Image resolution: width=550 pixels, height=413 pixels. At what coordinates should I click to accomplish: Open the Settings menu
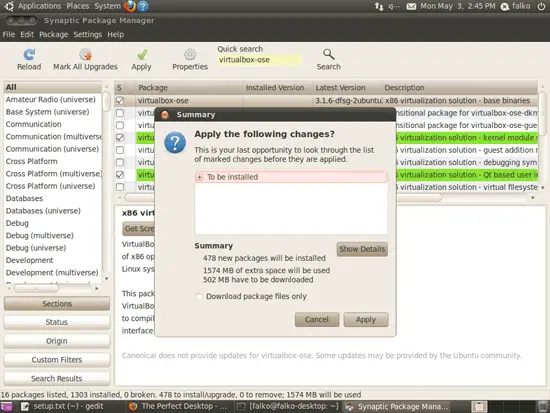pos(87,34)
